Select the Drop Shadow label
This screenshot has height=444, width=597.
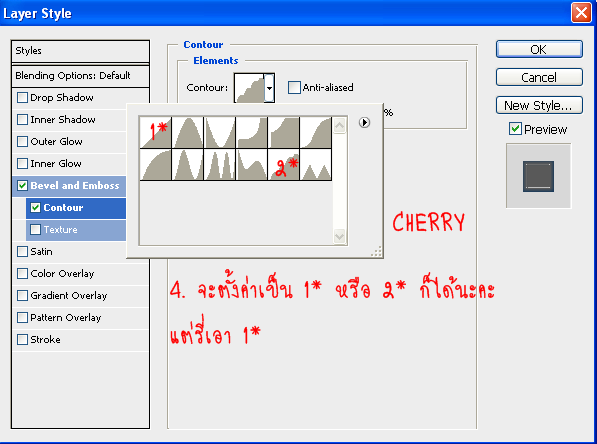(x=62, y=97)
